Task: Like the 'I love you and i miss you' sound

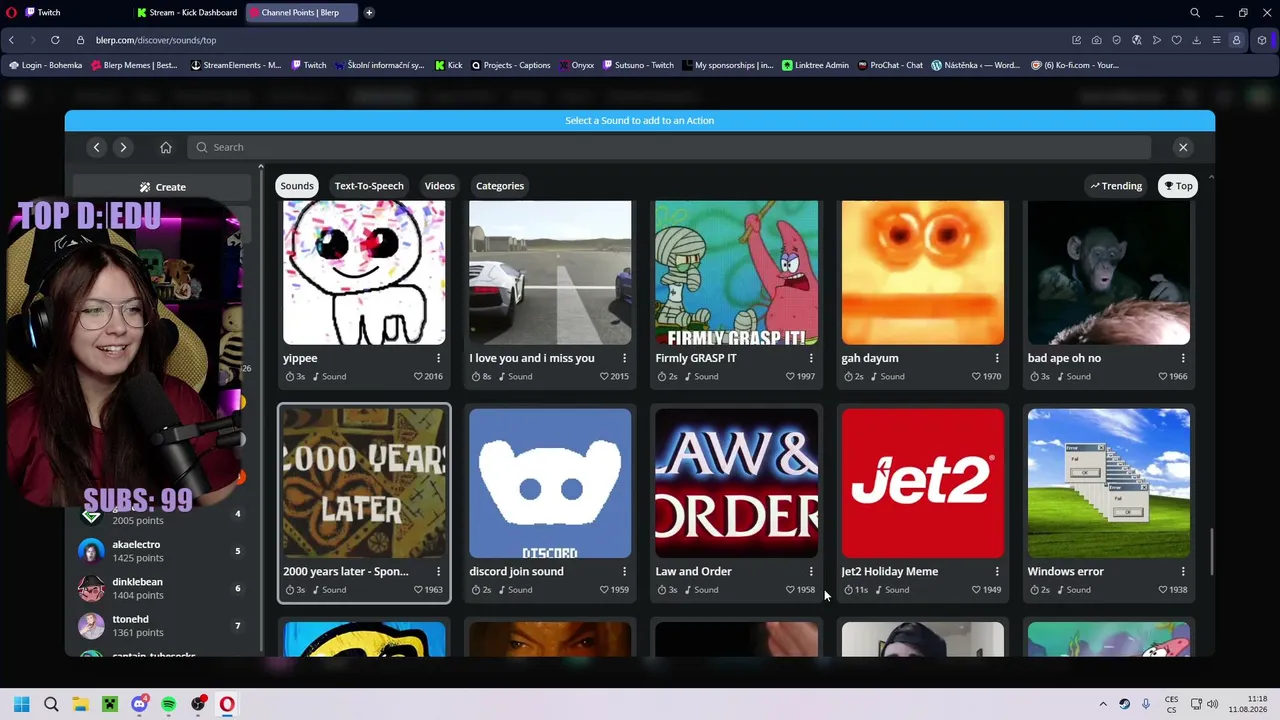Action: pos(605,376)
